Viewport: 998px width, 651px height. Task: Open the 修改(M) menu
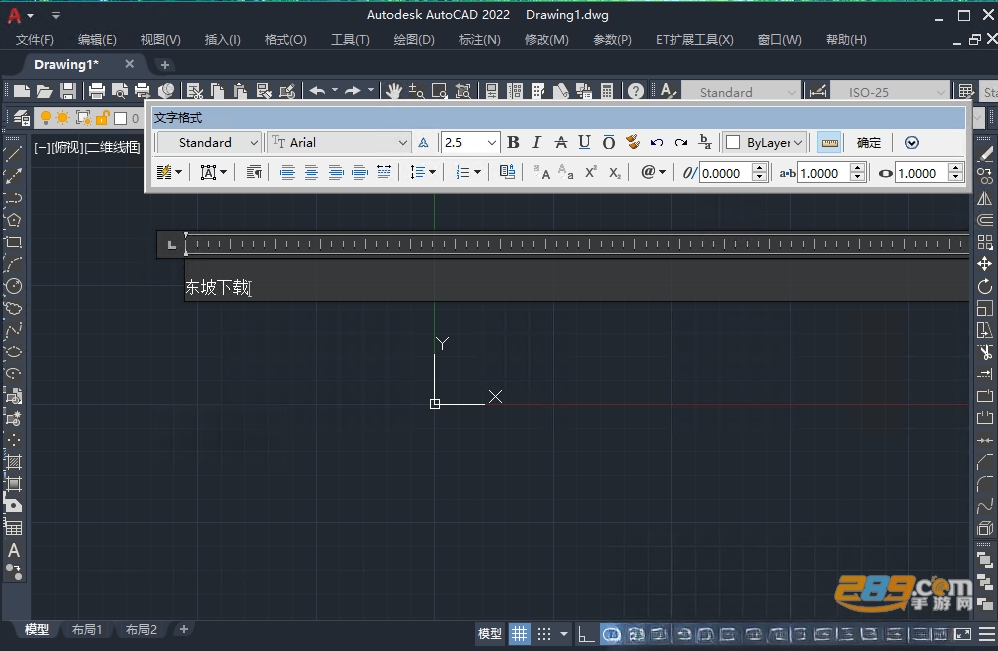546,39
